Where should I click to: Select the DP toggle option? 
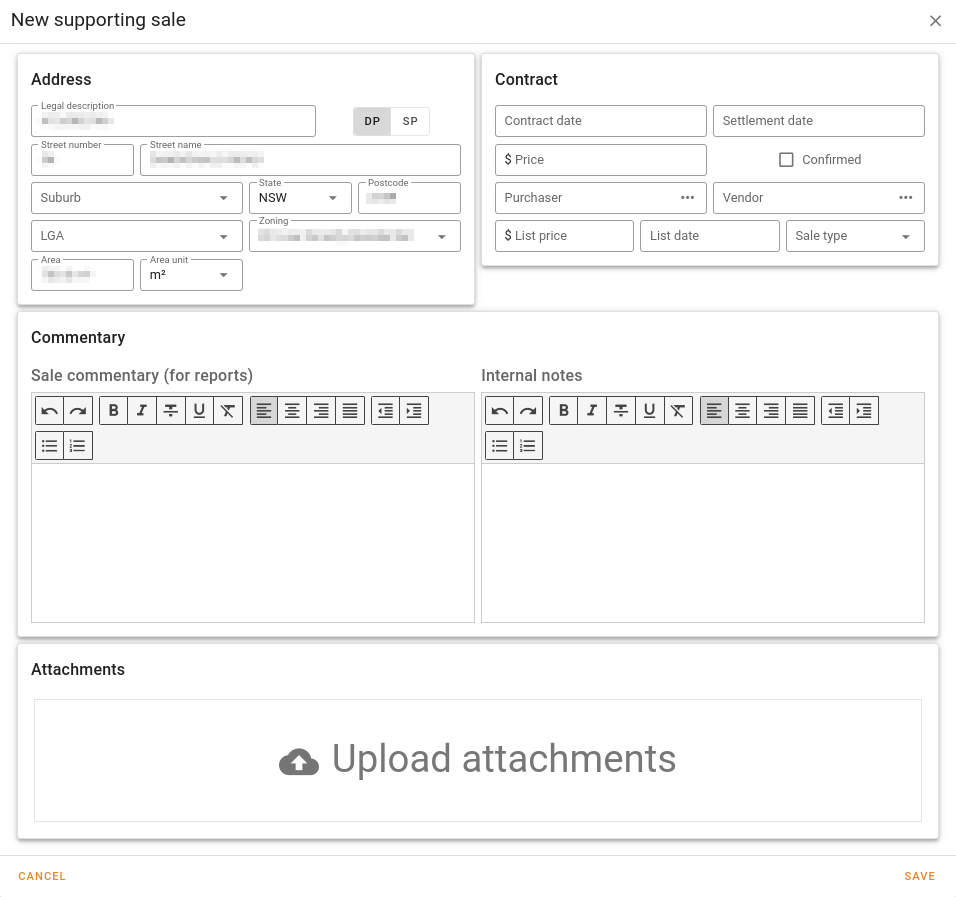tap(371, 121)
